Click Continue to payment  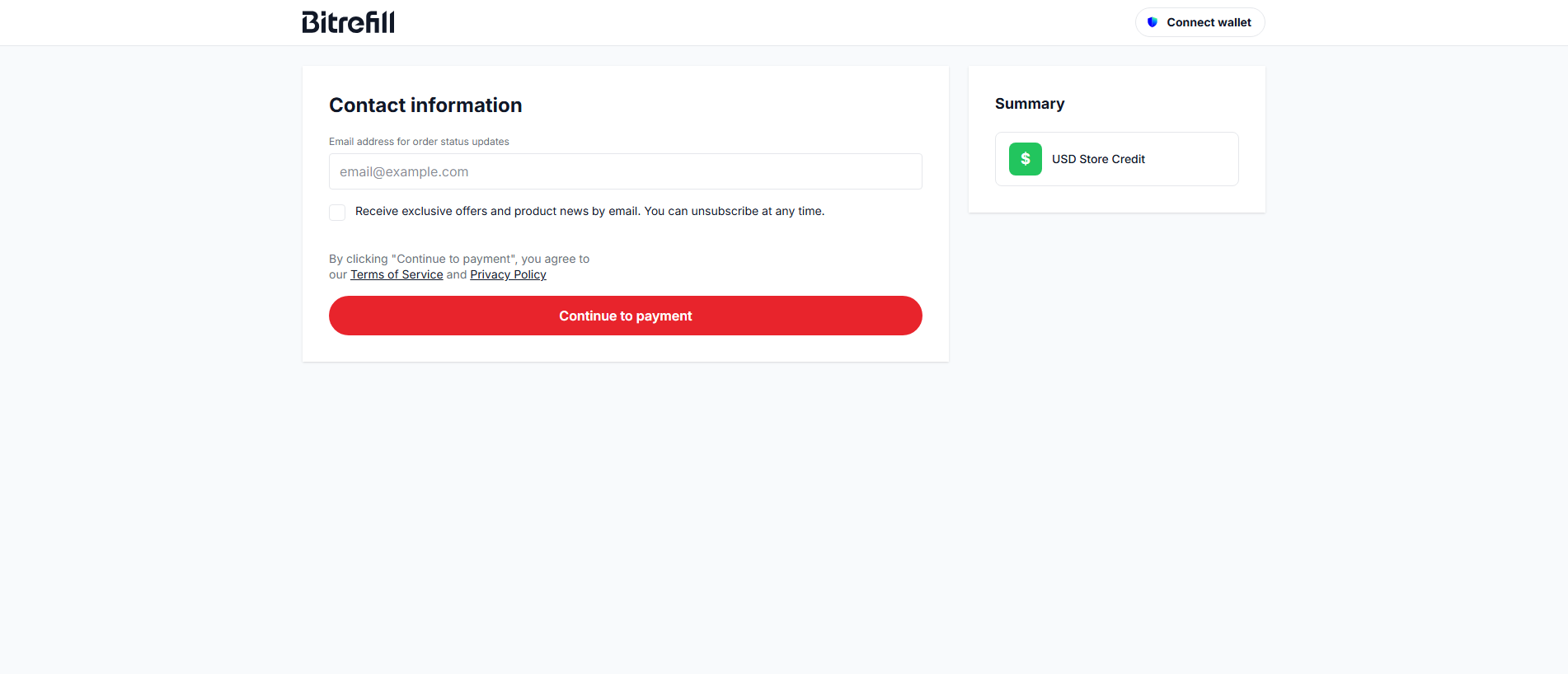coord(626,316)
